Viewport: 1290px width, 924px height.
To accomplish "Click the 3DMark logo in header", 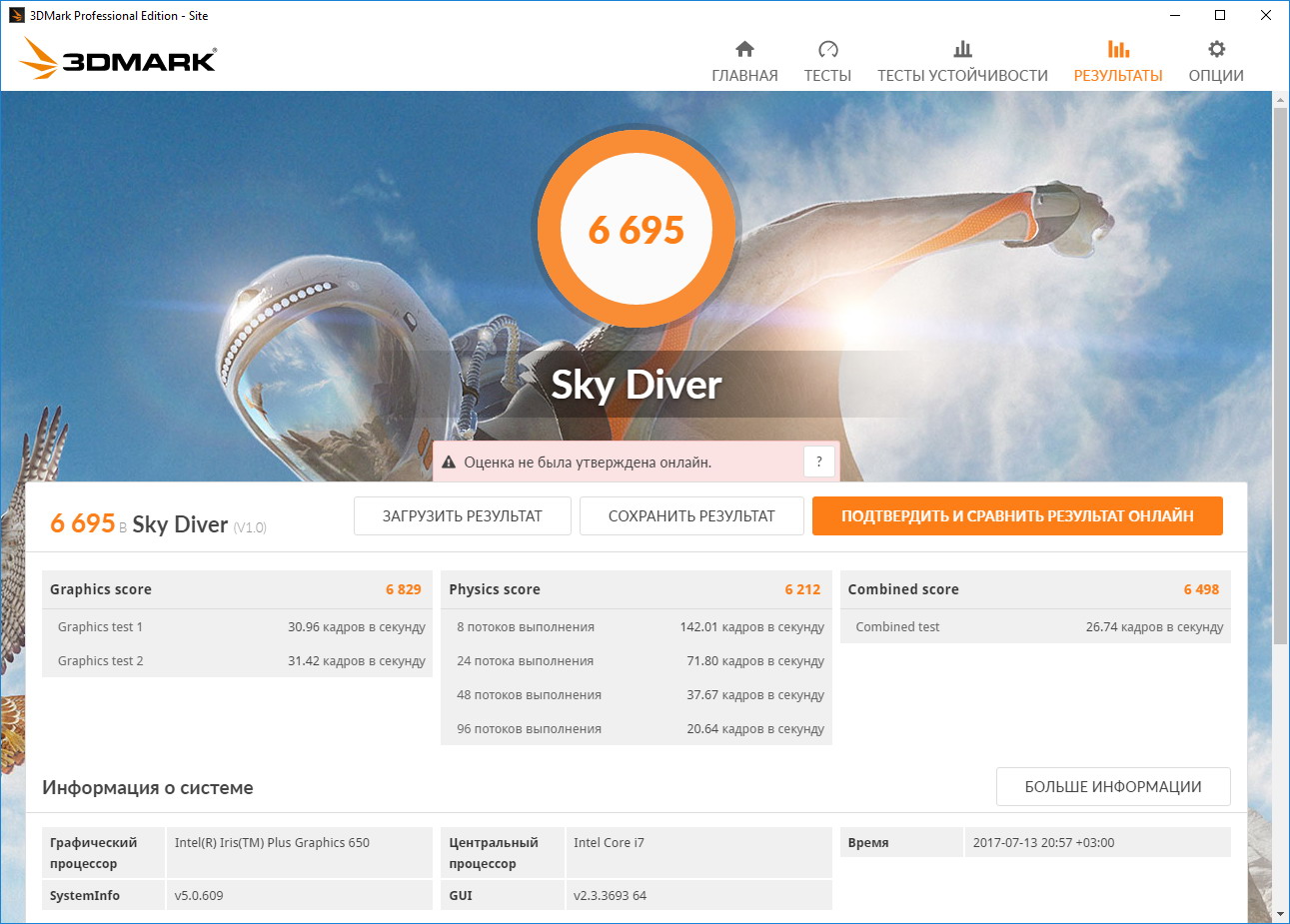I will [x=118, y=59].
